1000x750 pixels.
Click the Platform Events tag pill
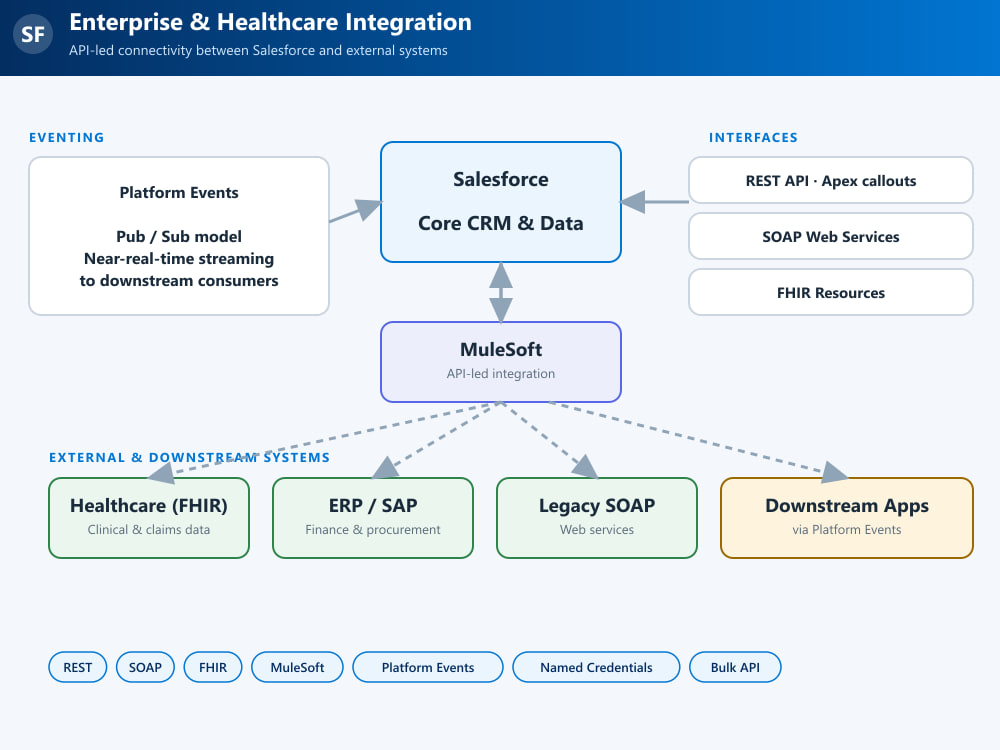[x=427, y=667]
